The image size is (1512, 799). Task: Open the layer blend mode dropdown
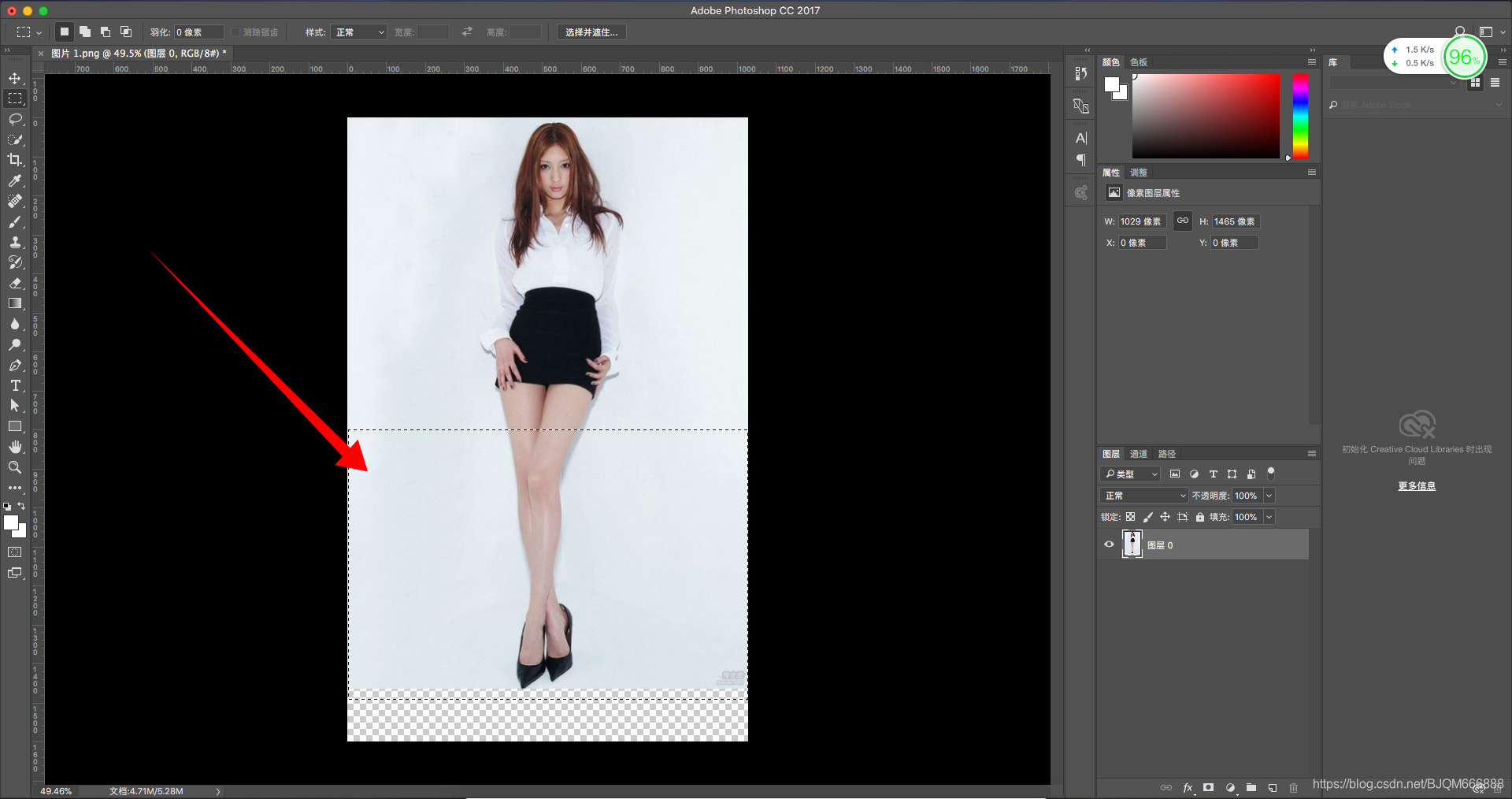tap(1143, 496)
